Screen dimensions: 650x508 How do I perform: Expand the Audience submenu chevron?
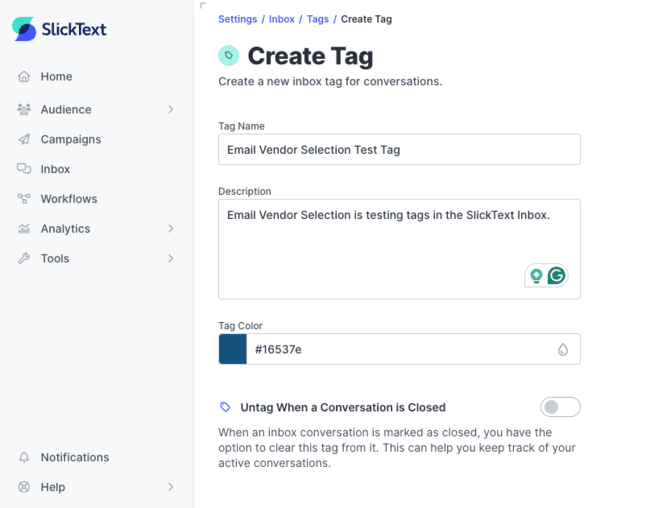click(x=170, y=109)
